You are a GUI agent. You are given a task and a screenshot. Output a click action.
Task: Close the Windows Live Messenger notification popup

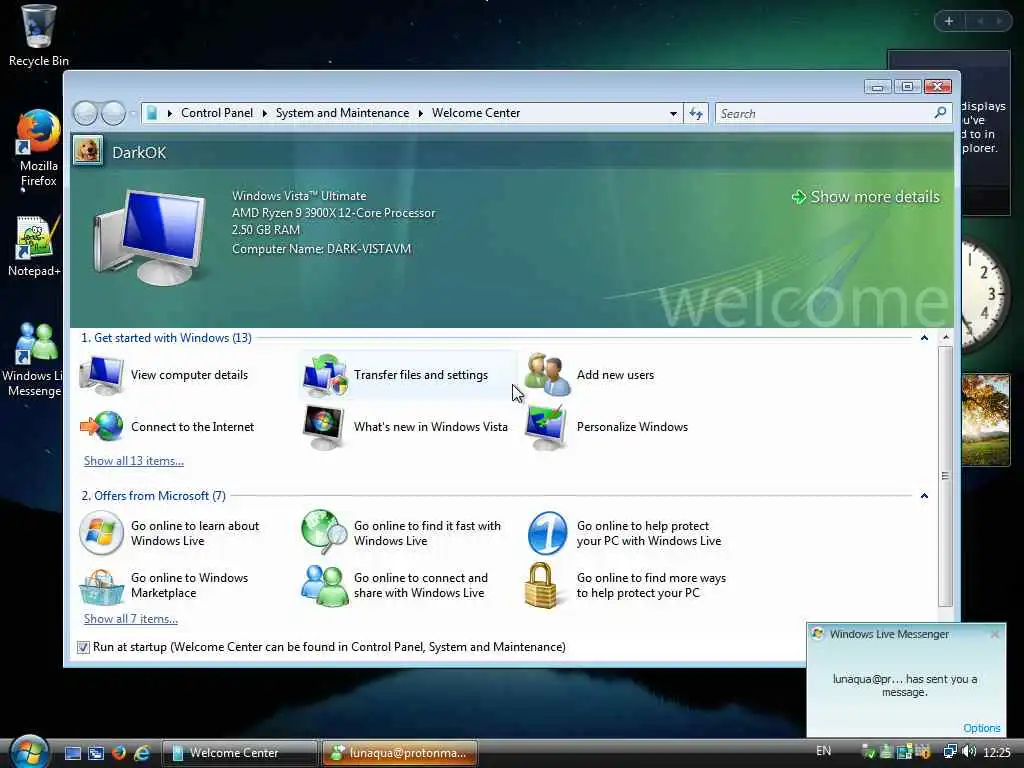tap(995, 634)
